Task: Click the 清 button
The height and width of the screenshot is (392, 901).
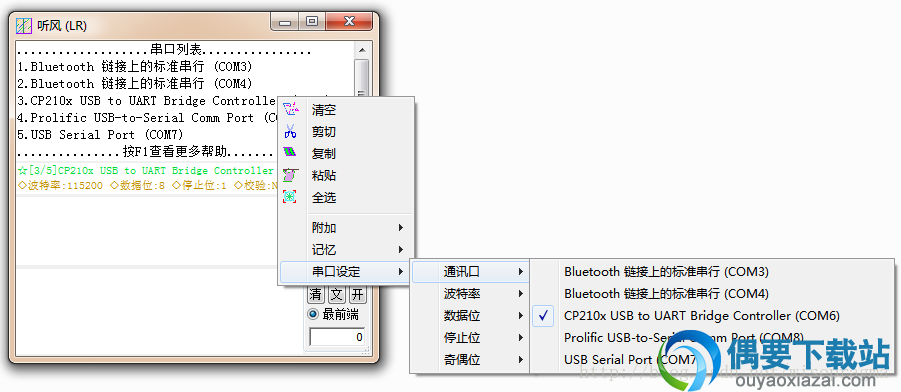Action: click(x=316, y=295)
